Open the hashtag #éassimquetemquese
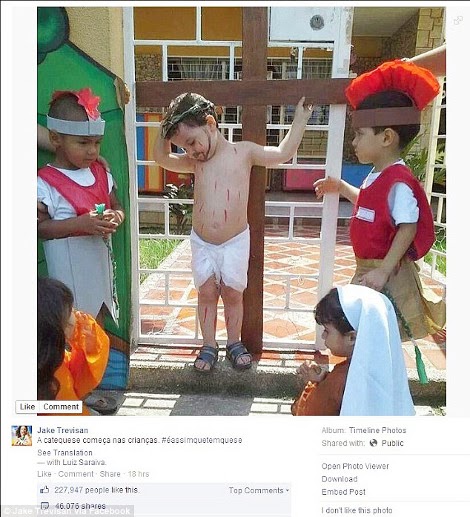470x517 pixels. point(202,440)
